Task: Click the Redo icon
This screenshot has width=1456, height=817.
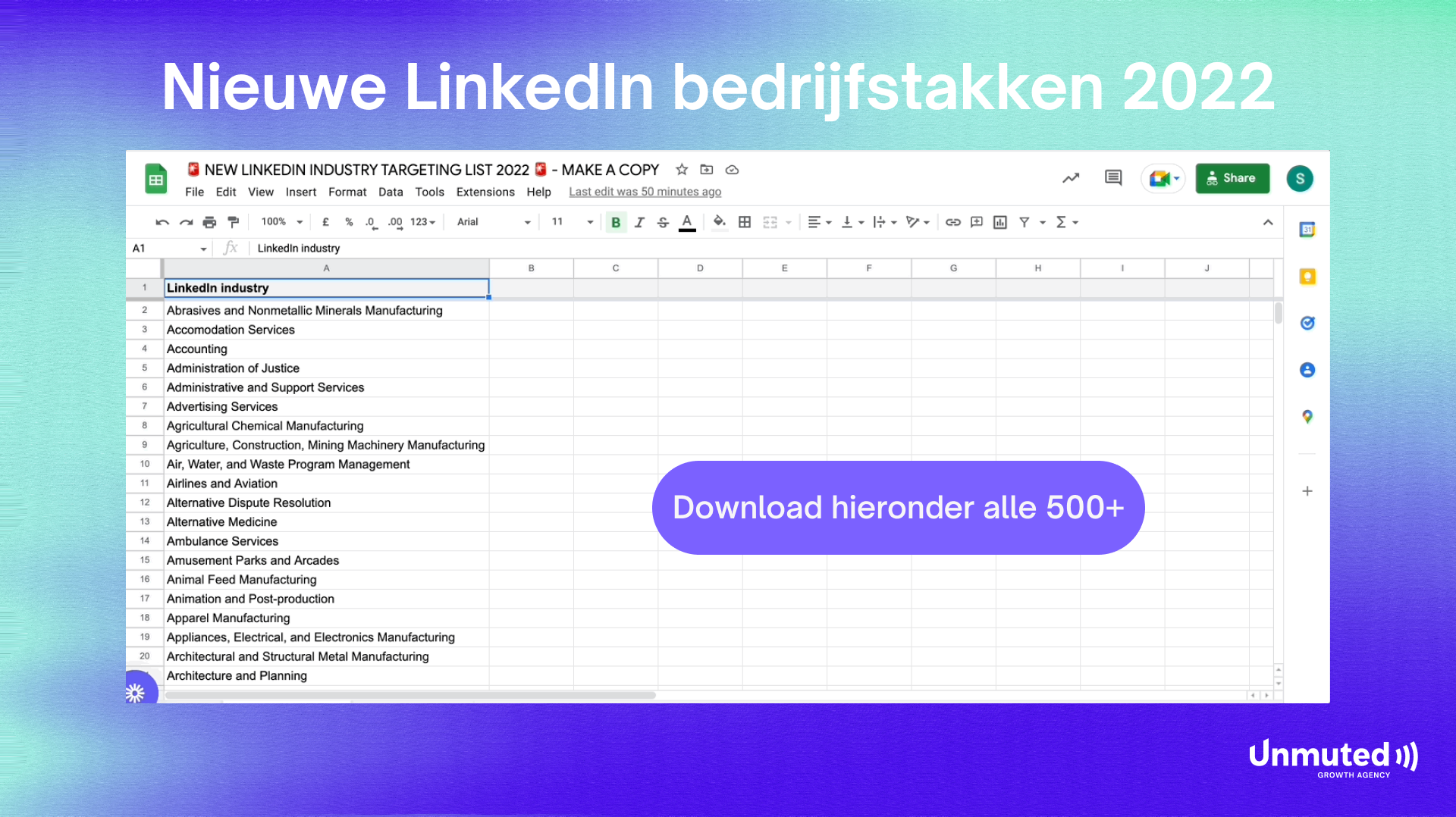Action: click(x=186, y=222)
